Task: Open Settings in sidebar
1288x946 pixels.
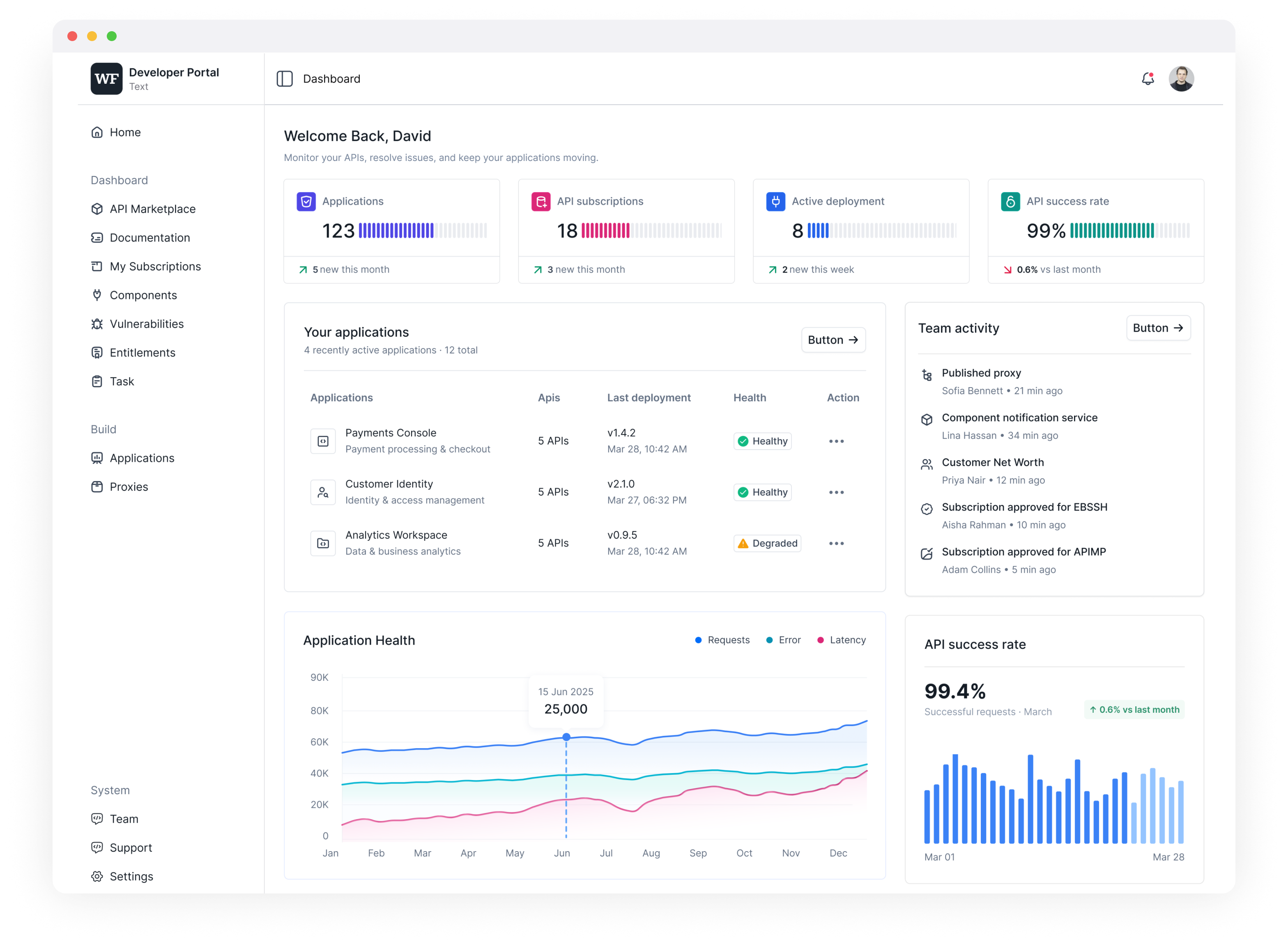Action: (x=122, y=876)
